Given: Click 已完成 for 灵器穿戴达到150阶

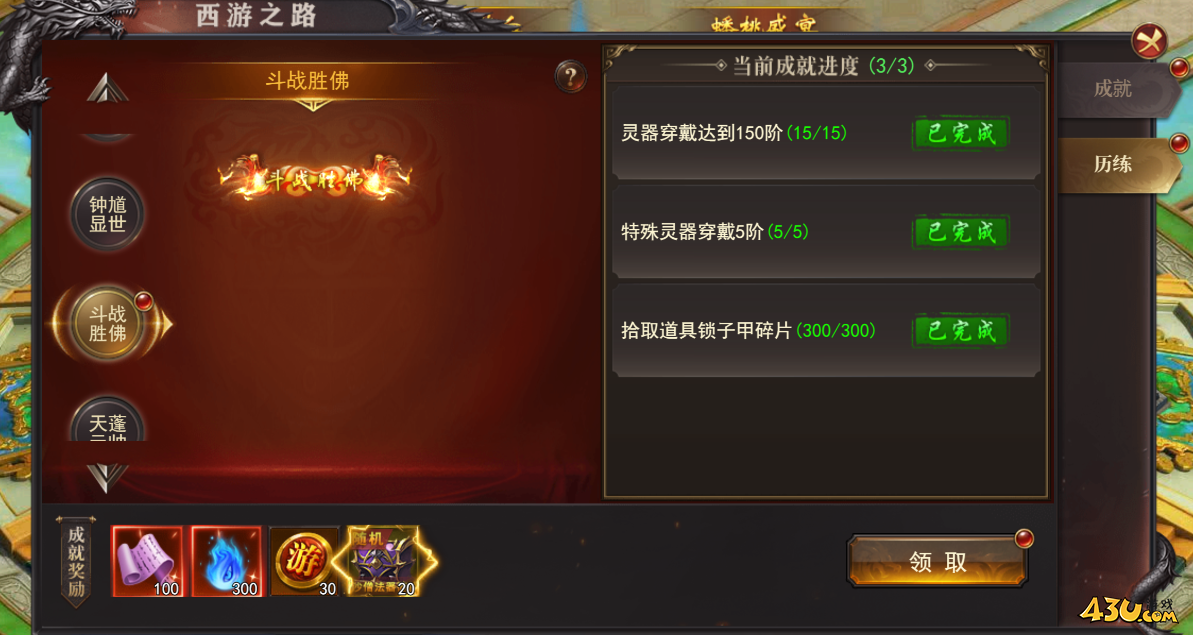Looking at the screenshot, I should pyautogui.click(x=961, y=133).
